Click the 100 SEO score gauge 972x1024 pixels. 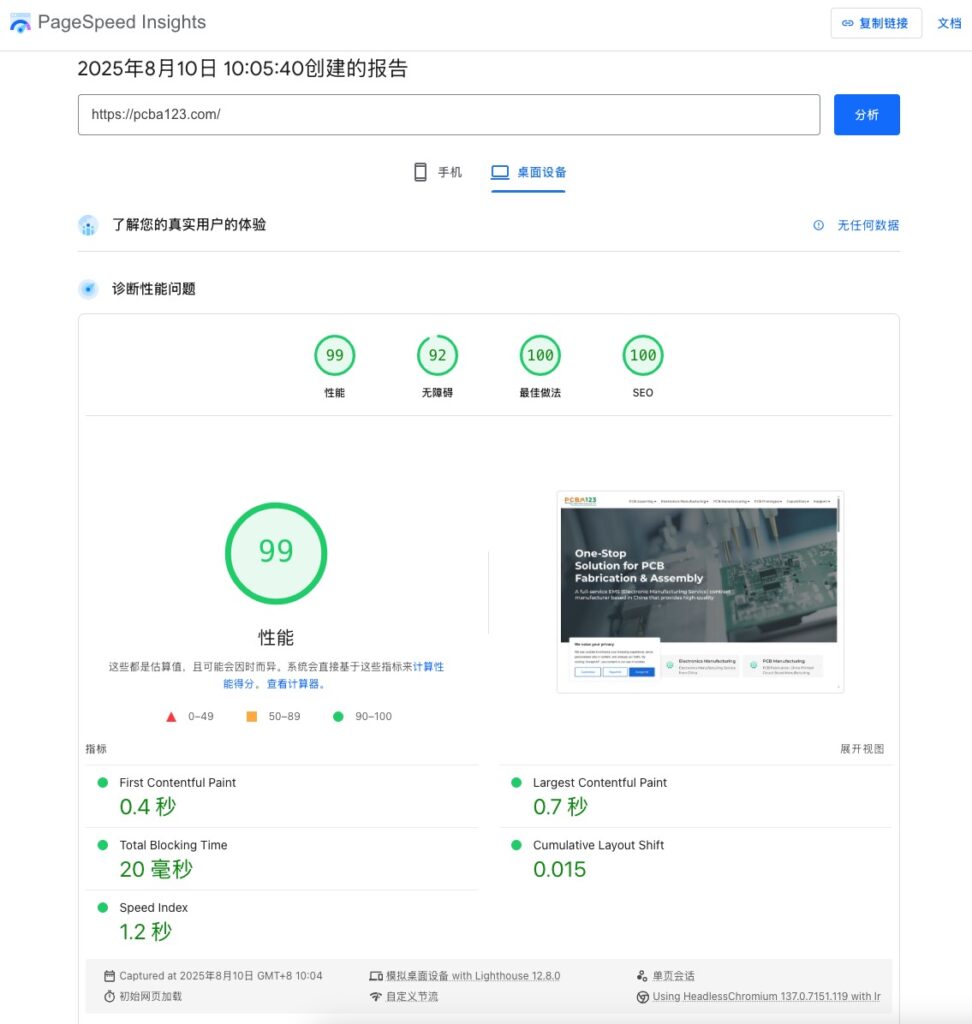pyautogui.click(x=643, y=354)
